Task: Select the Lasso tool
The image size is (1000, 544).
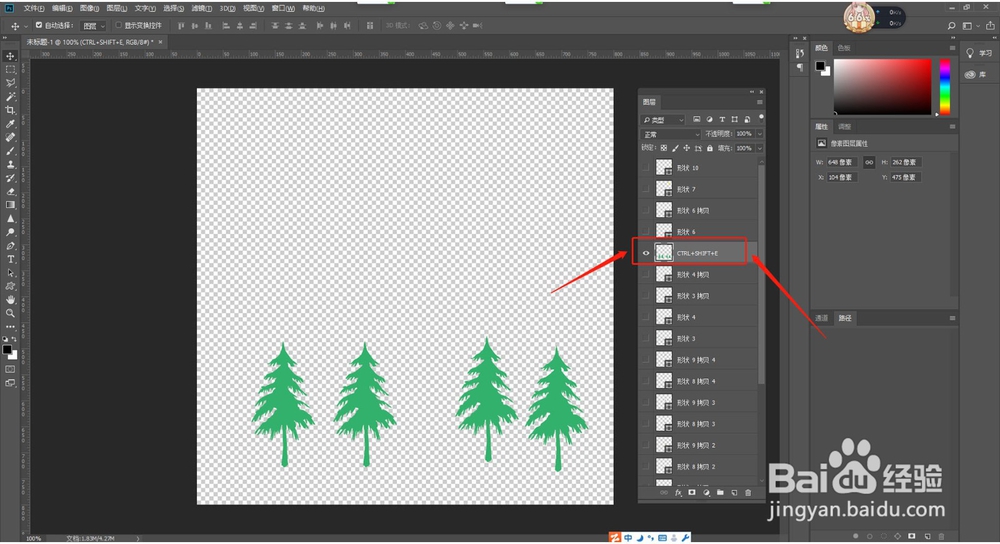Action: pos(11,83)
